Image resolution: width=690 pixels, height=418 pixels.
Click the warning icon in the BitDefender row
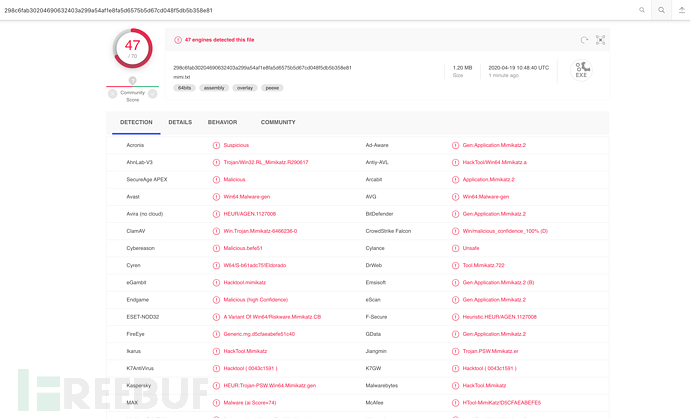point(455,214)
